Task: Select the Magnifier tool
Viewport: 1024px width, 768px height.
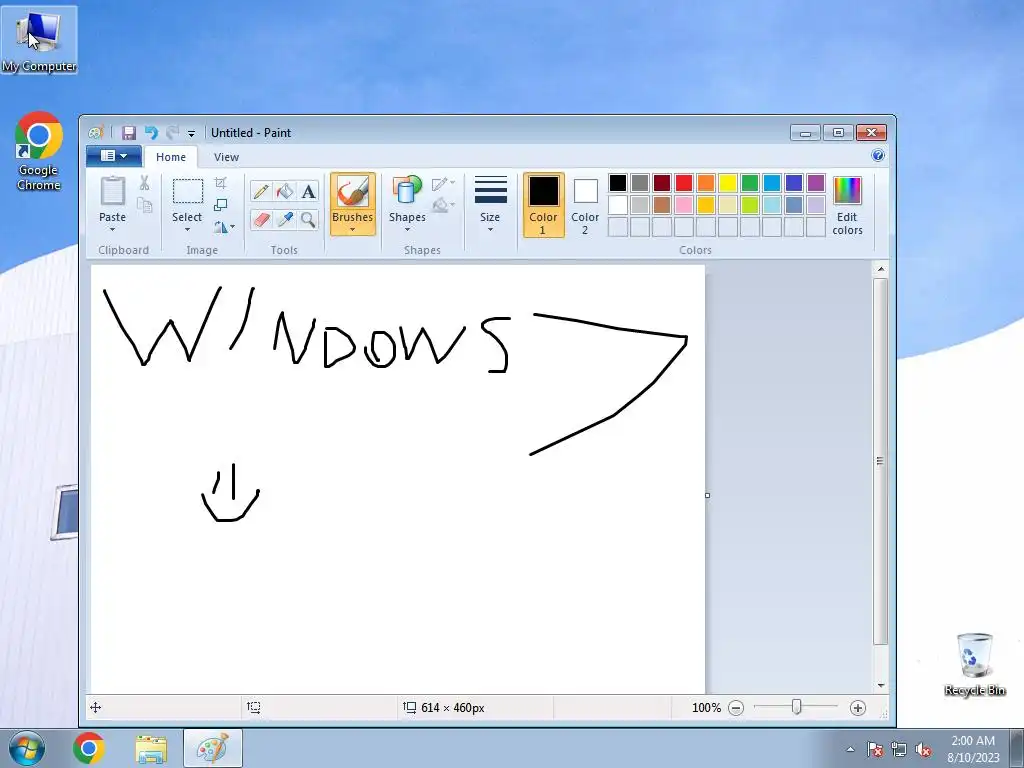Action: 308,219
